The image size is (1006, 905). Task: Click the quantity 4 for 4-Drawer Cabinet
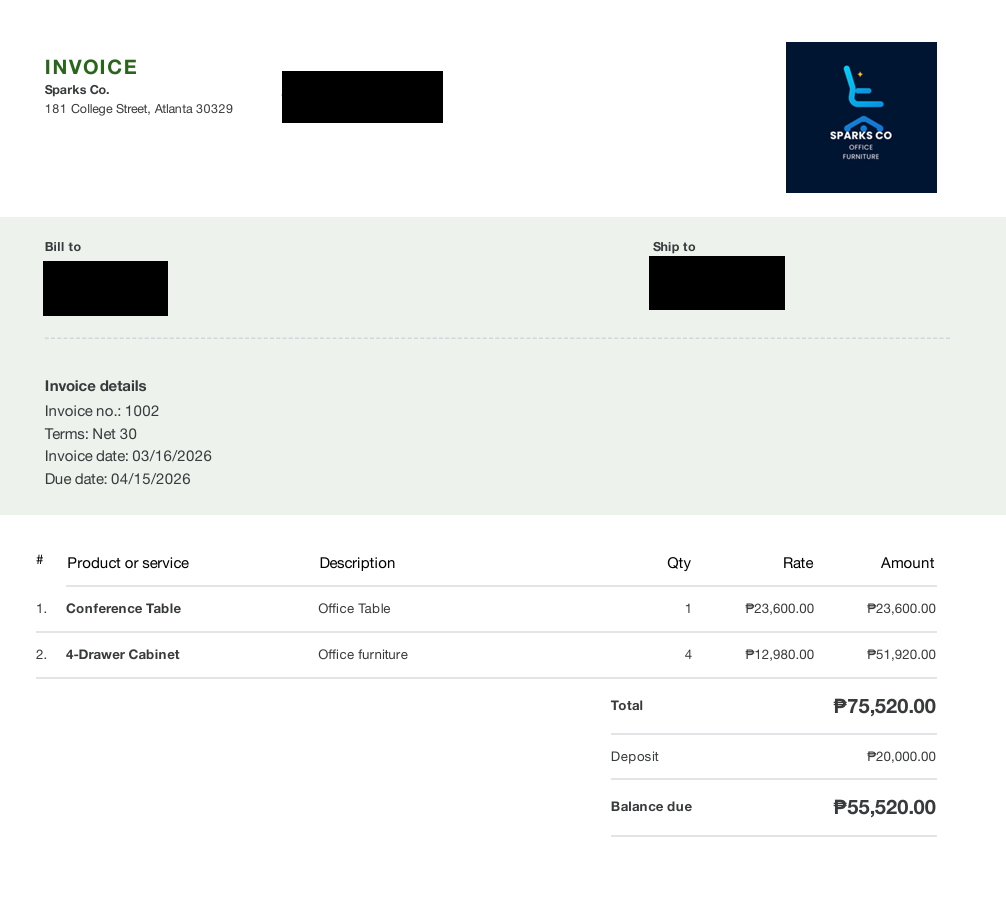point(688,655)
